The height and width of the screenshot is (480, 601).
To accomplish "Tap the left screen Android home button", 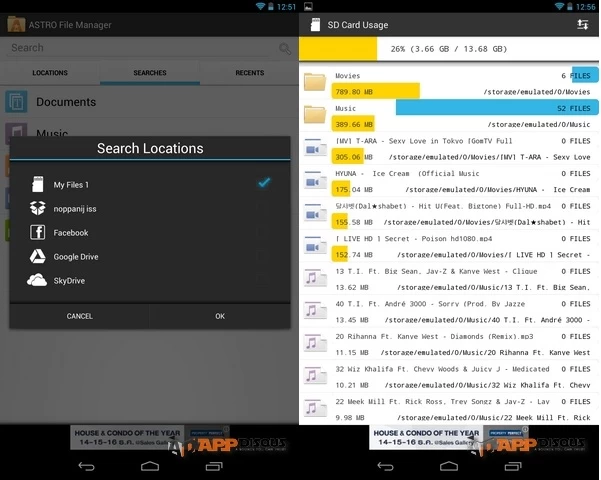I will pyautogui.click(x=150, y=466).
